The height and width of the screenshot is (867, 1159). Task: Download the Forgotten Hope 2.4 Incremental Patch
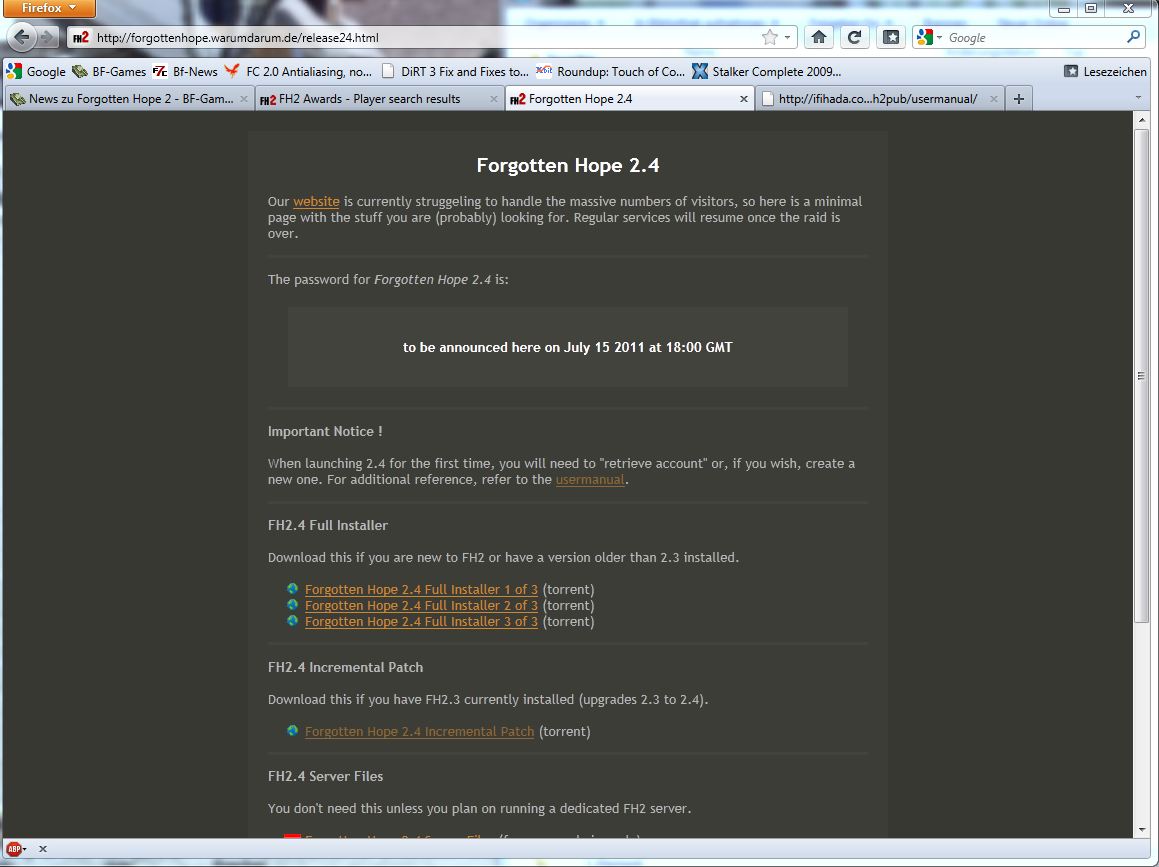point(419,732)
